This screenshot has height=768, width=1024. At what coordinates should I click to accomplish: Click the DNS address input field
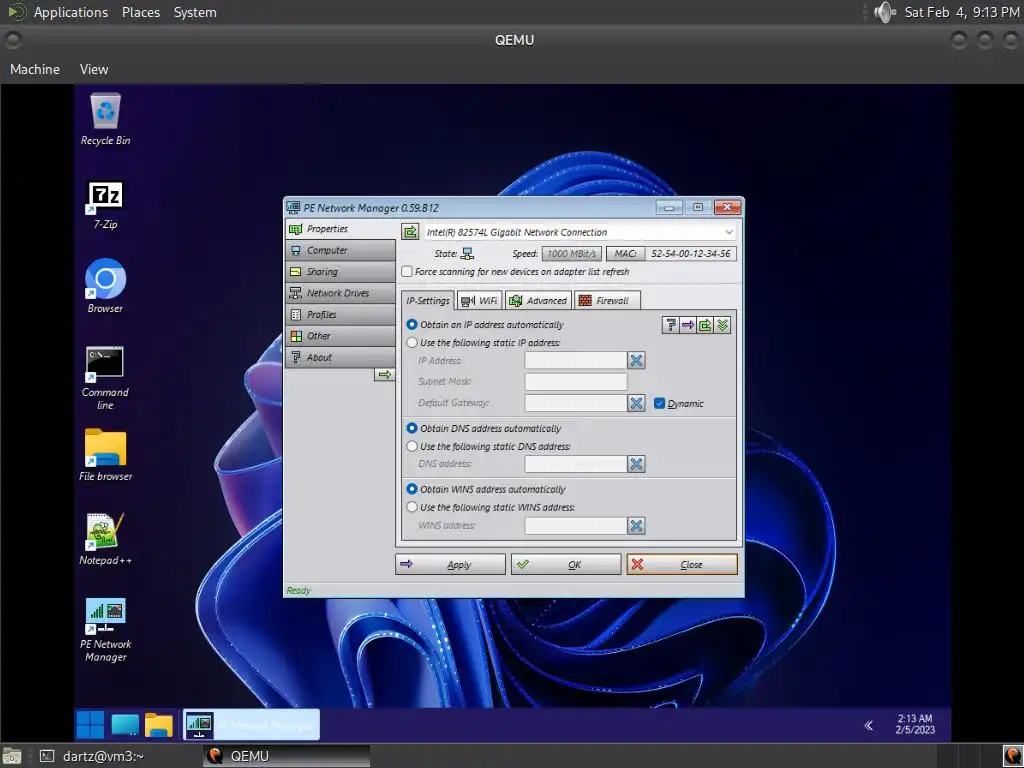click(x=575, y=464)
